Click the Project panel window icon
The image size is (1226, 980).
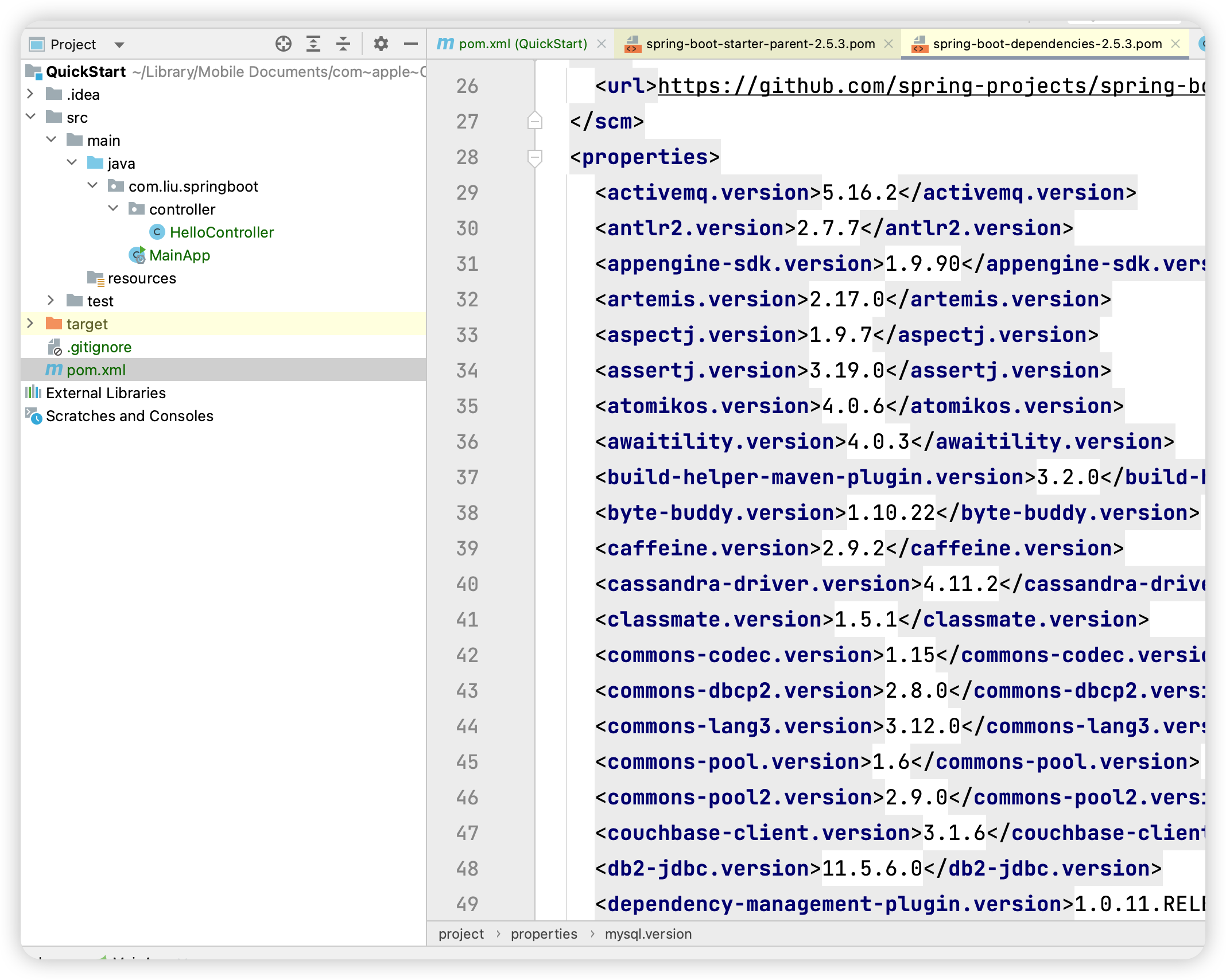[x=37, y=44]
